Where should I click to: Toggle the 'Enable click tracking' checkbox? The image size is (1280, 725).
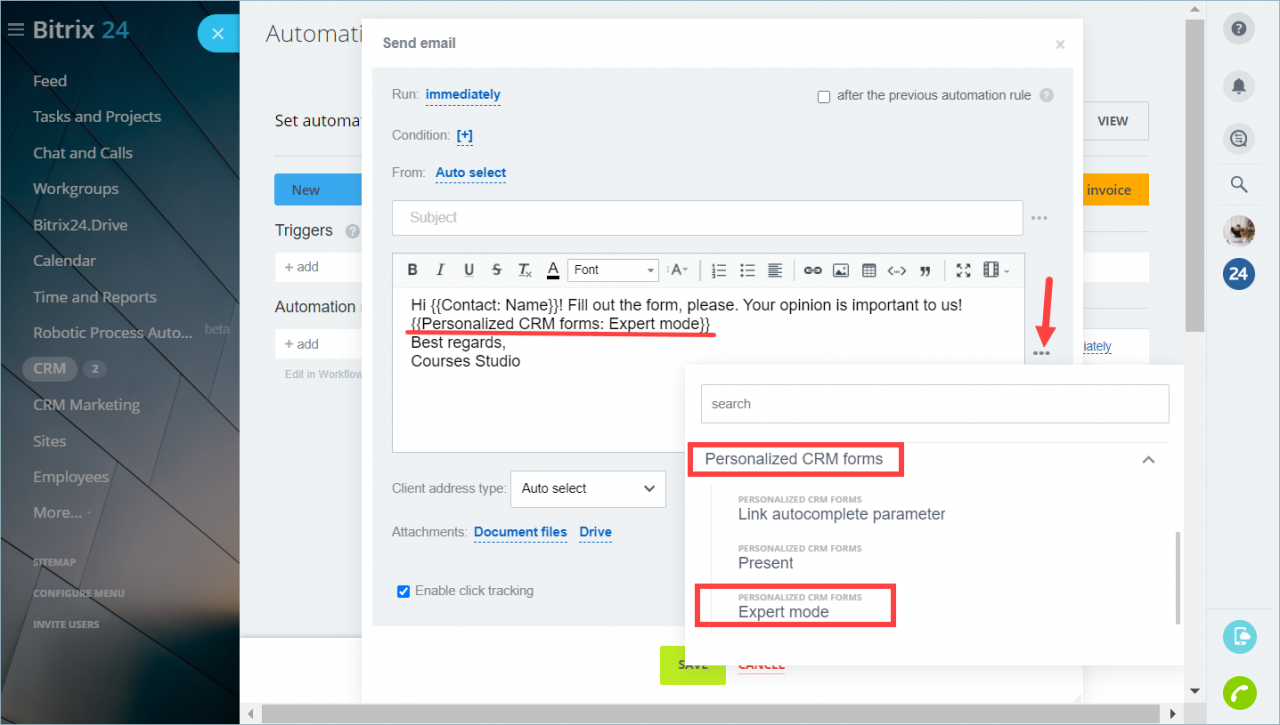(x=404, y=591)
